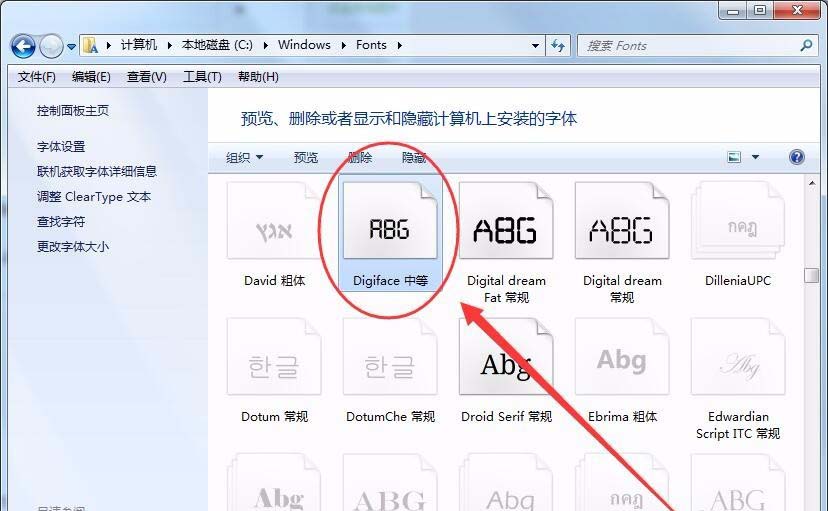Maximize the Fonts window
The image size is (828, 511).
pyautogui.click(x=760, y=10)
